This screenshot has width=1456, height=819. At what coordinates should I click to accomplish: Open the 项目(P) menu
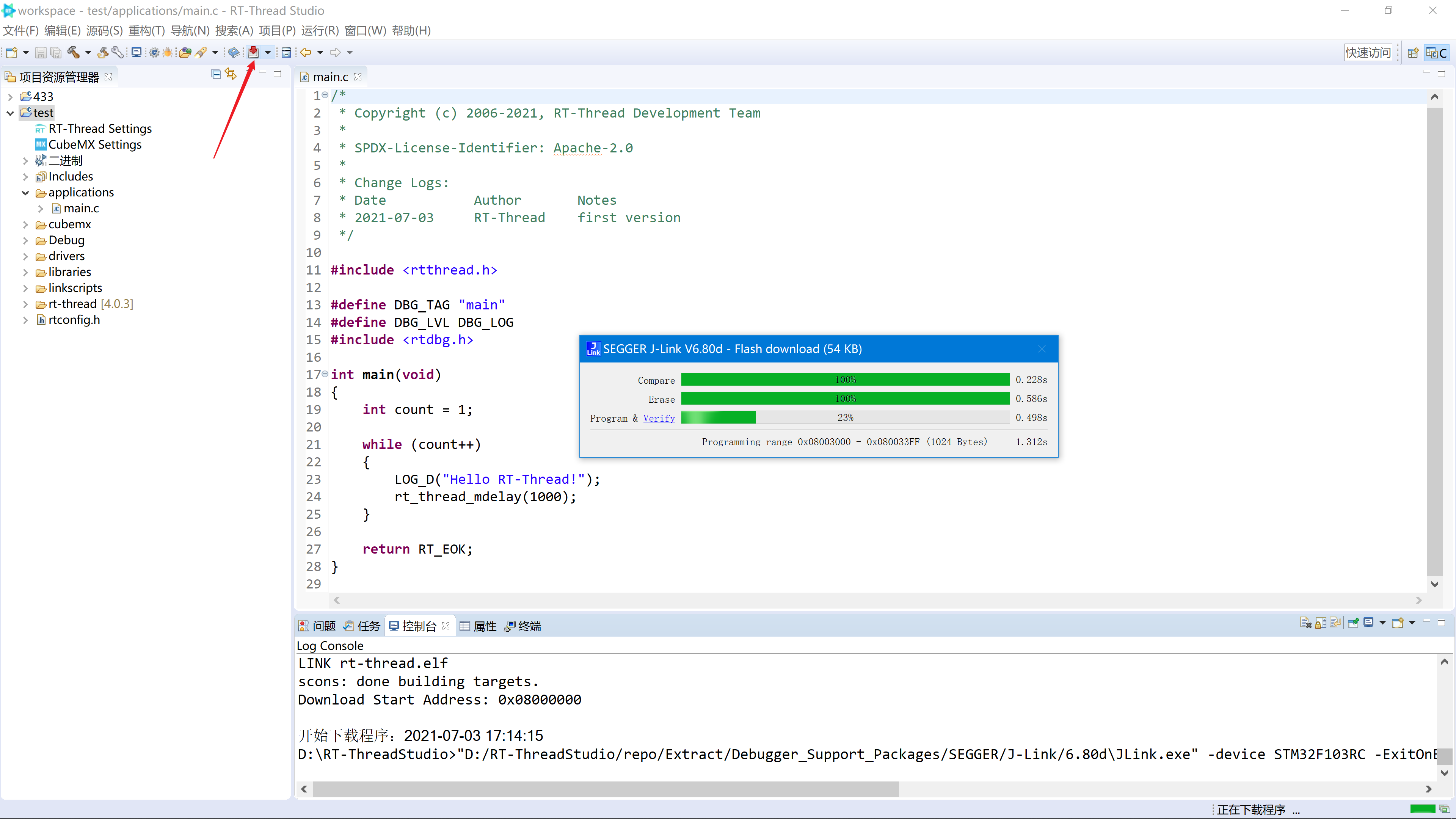pos(277,30)
